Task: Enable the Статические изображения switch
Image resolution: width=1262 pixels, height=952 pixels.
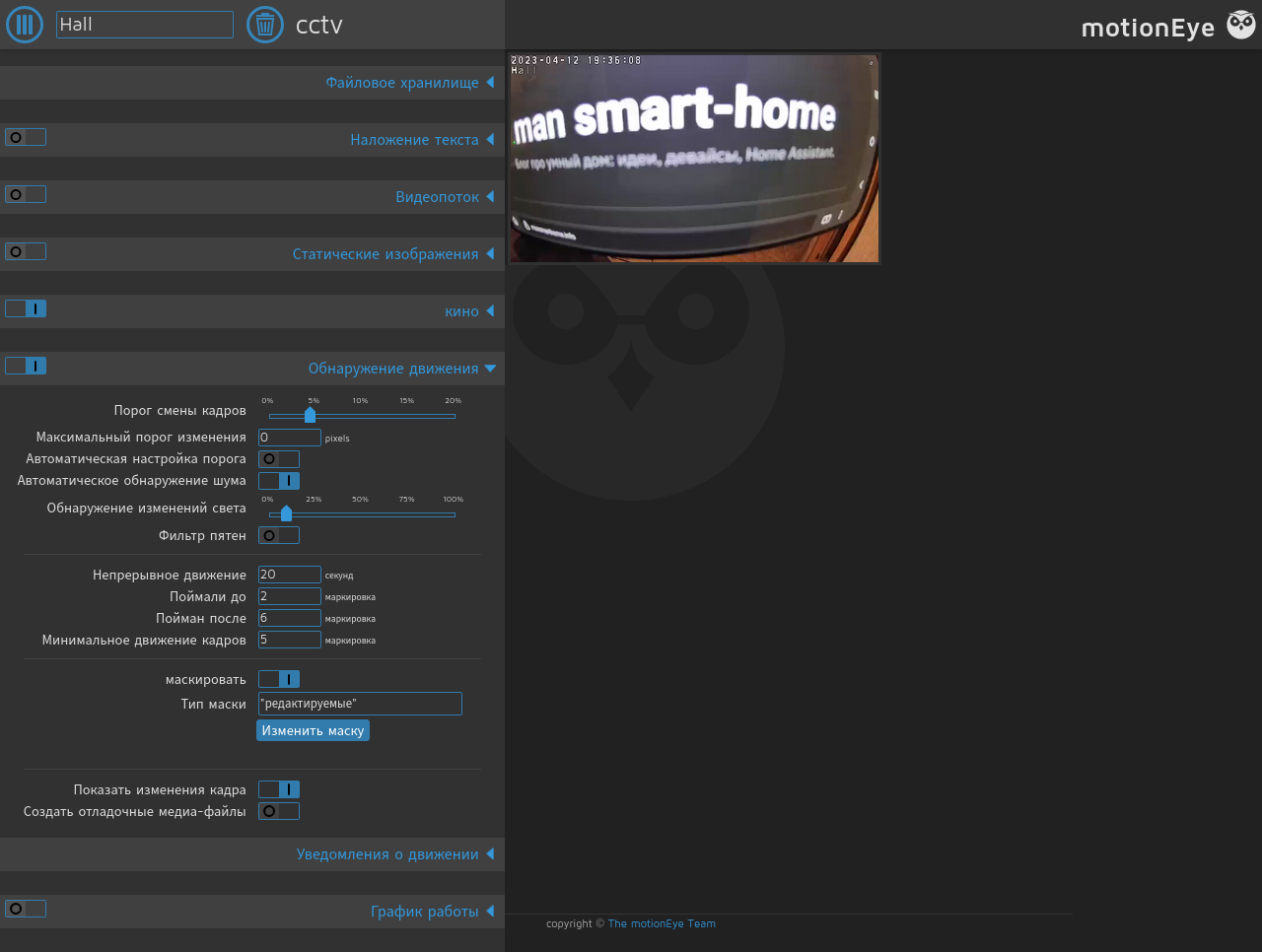Action: click(x=26, y=252)
